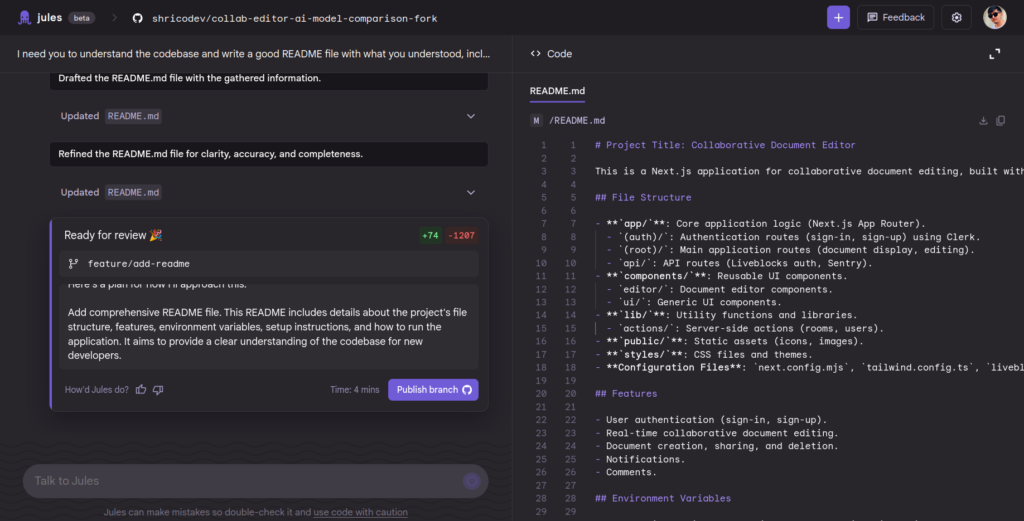Viewport: 1024px width, 521px height.
Task: Click the +74 additions badge
Action: [430, 236]
